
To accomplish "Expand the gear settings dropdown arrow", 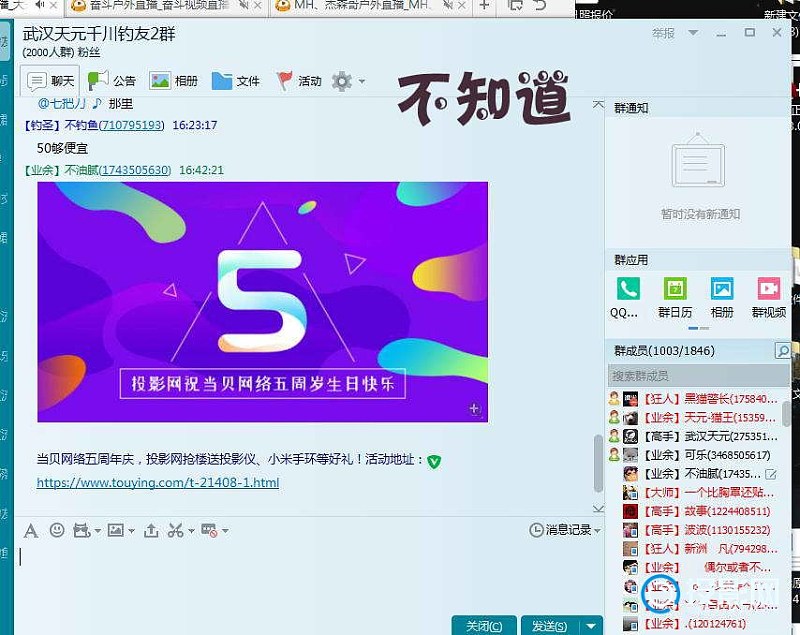I will 362,81.
